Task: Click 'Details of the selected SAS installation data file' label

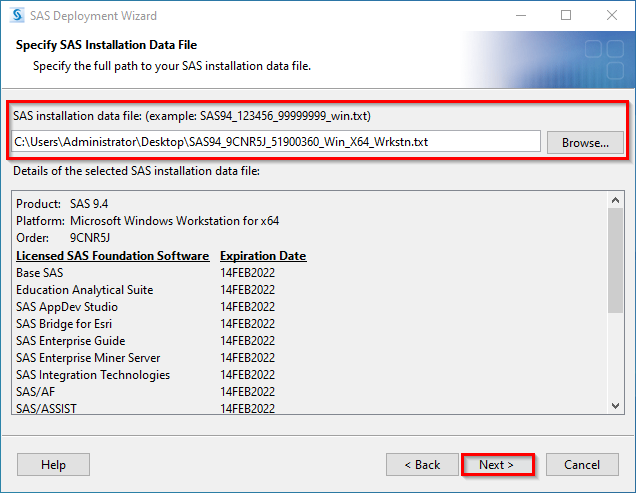Action: pyautogui.click(x=136, y=171)
